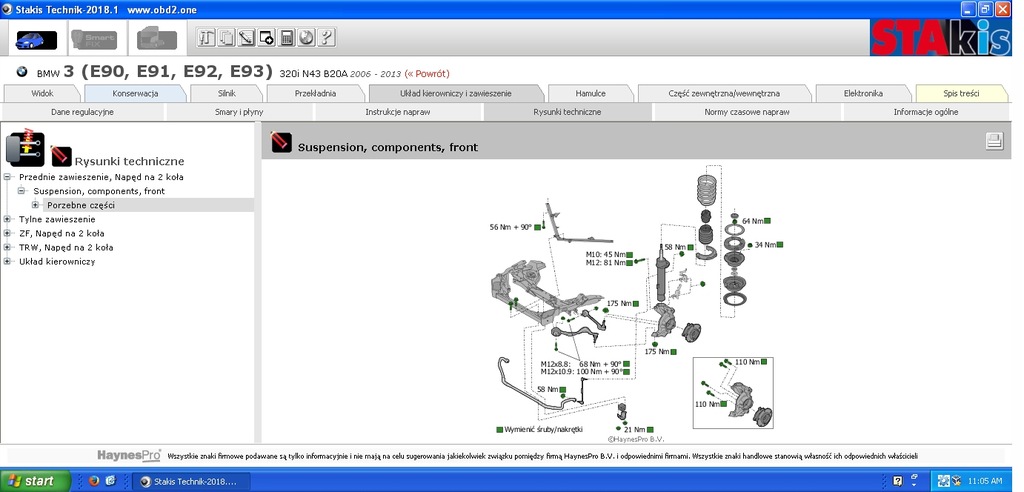Open the greyed SmartFIX module
The height and width of the screenshot is (492, 1024).
pyautogui.click(x=93, y=39)
